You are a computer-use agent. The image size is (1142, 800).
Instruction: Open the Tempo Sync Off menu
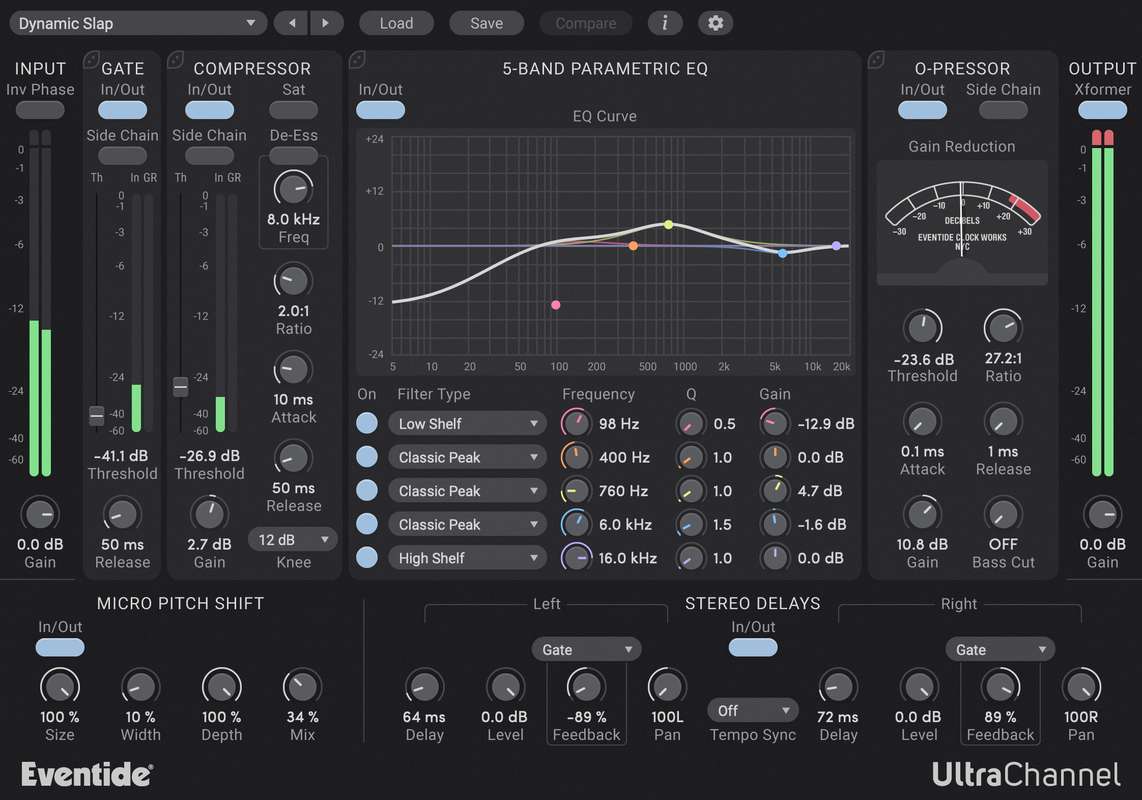pos(753,711)
